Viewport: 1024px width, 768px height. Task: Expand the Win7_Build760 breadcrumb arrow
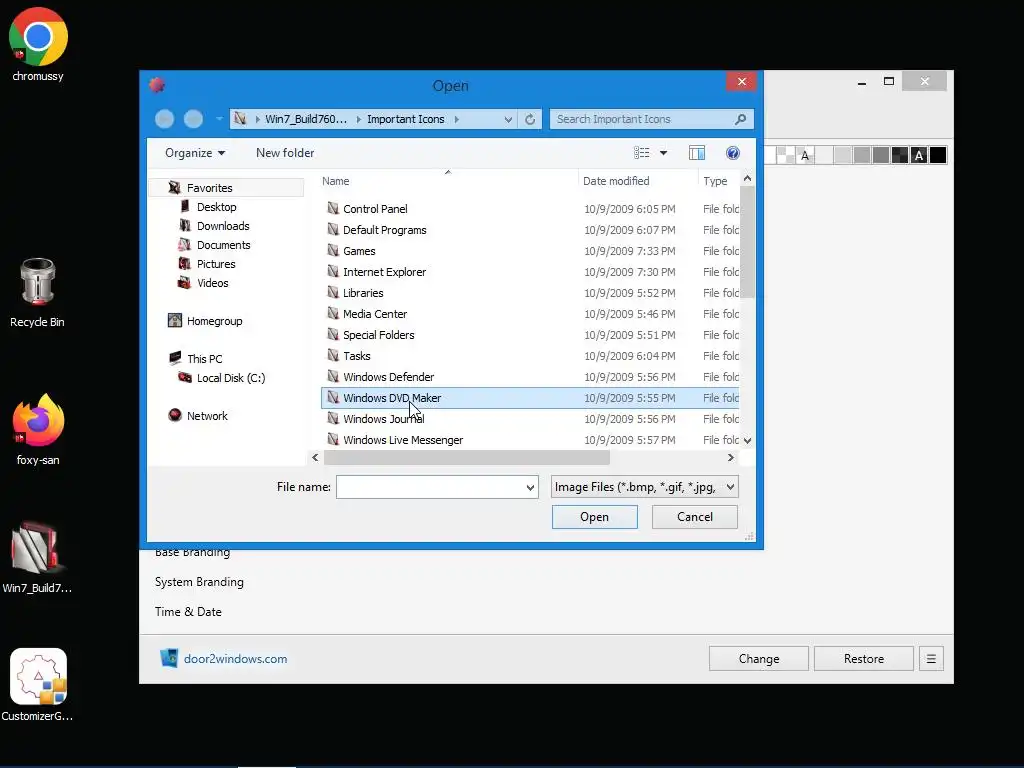359,119
